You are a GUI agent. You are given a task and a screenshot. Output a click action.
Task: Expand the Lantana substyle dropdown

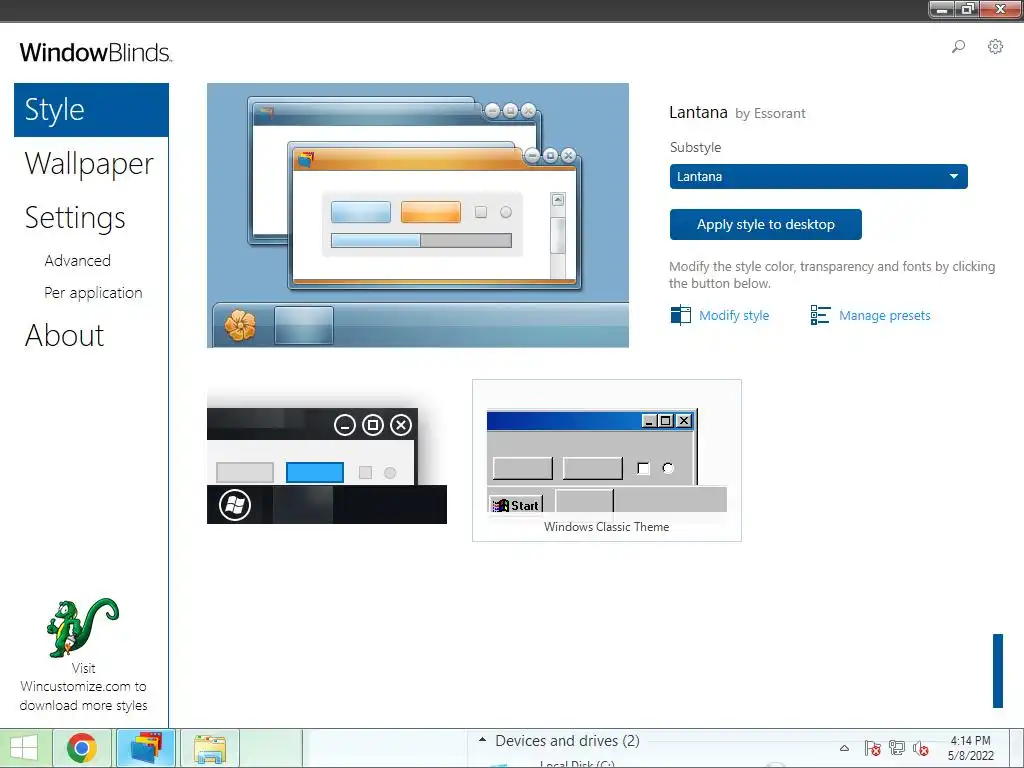818,176
